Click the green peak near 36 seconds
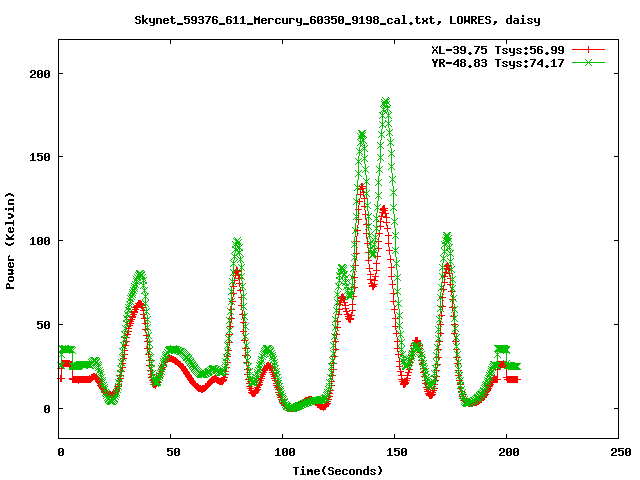The image size is (640, 480). click(x=140, y=275)
